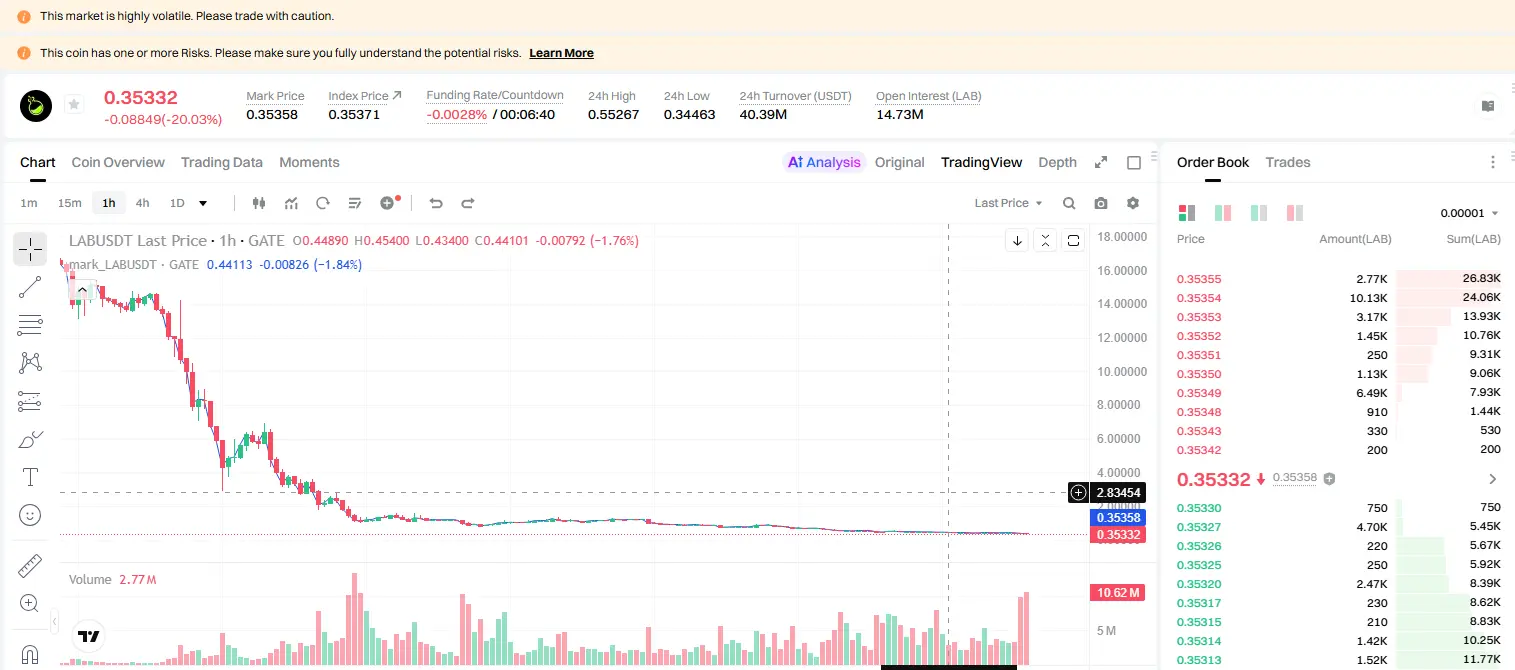Screen dimensions: 1515x670
Task: Click the scroll-down arrow chart button
Action: 1017,240
